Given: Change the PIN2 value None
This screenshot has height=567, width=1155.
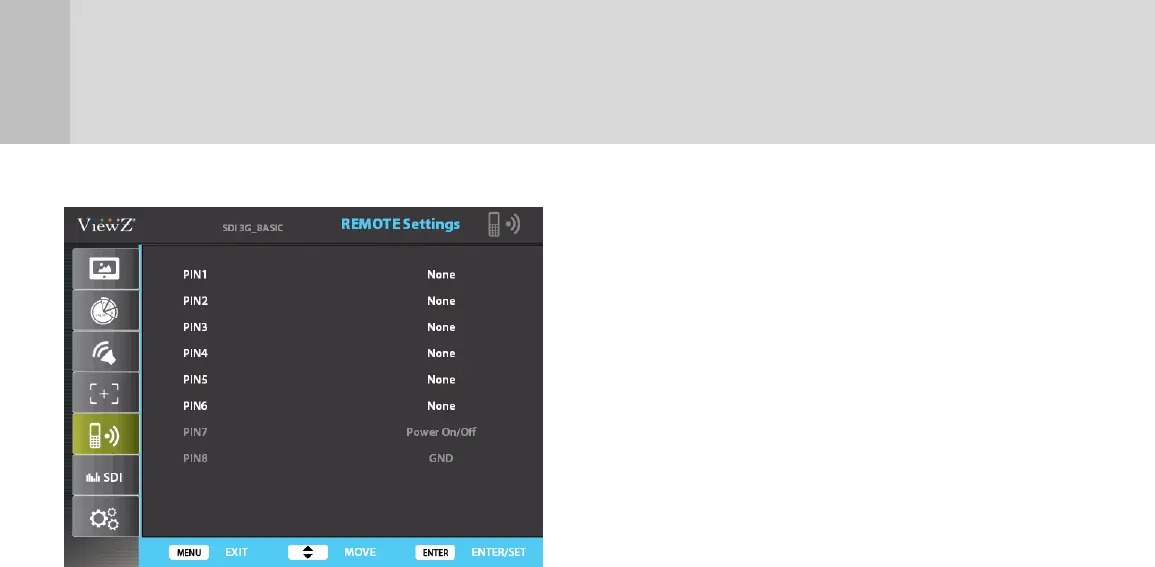Looking at the screenshot, I should pos(441,301).
